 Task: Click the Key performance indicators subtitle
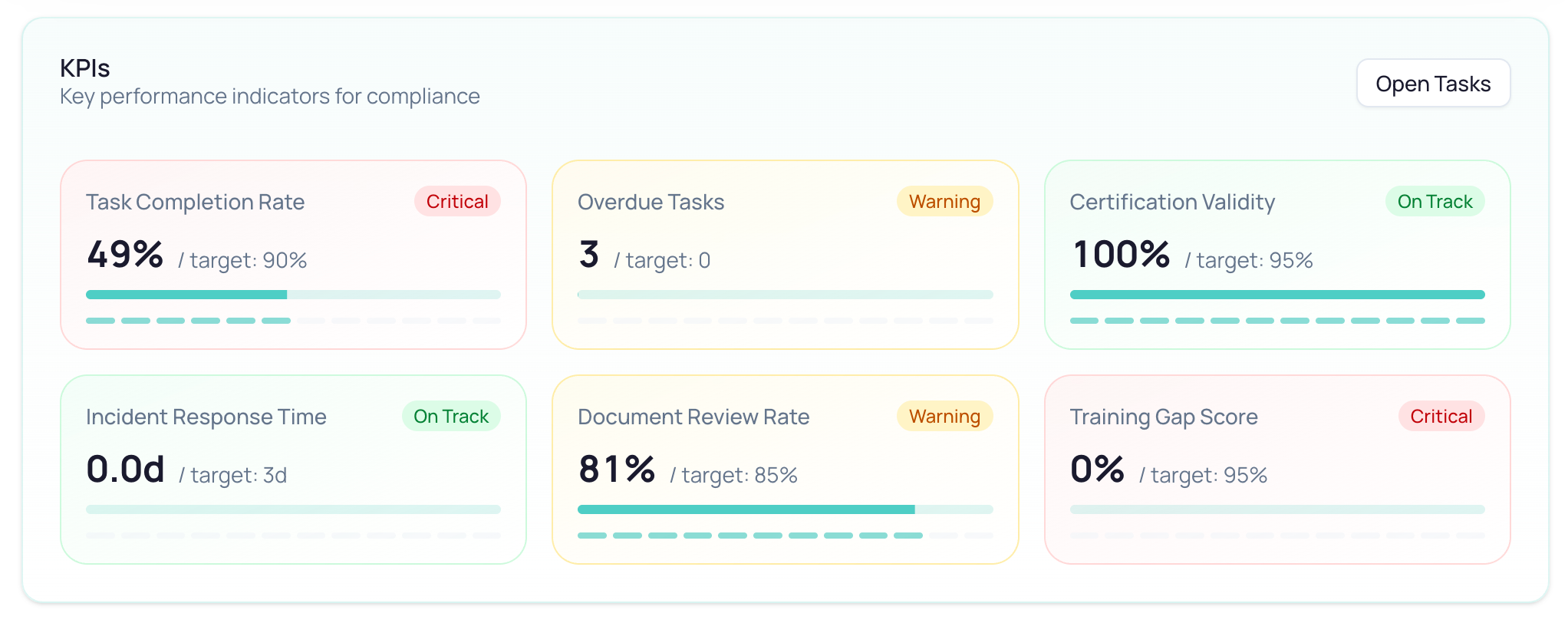tap(270, 97)
